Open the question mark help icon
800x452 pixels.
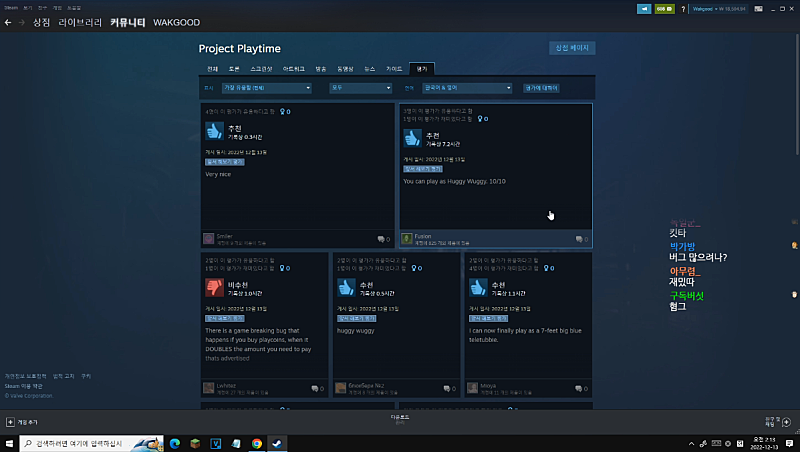(683, 9)
